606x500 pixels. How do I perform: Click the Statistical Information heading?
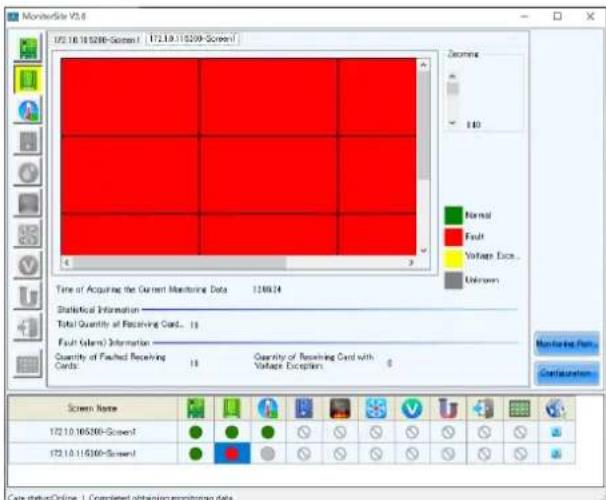click(x=98, y=310)
